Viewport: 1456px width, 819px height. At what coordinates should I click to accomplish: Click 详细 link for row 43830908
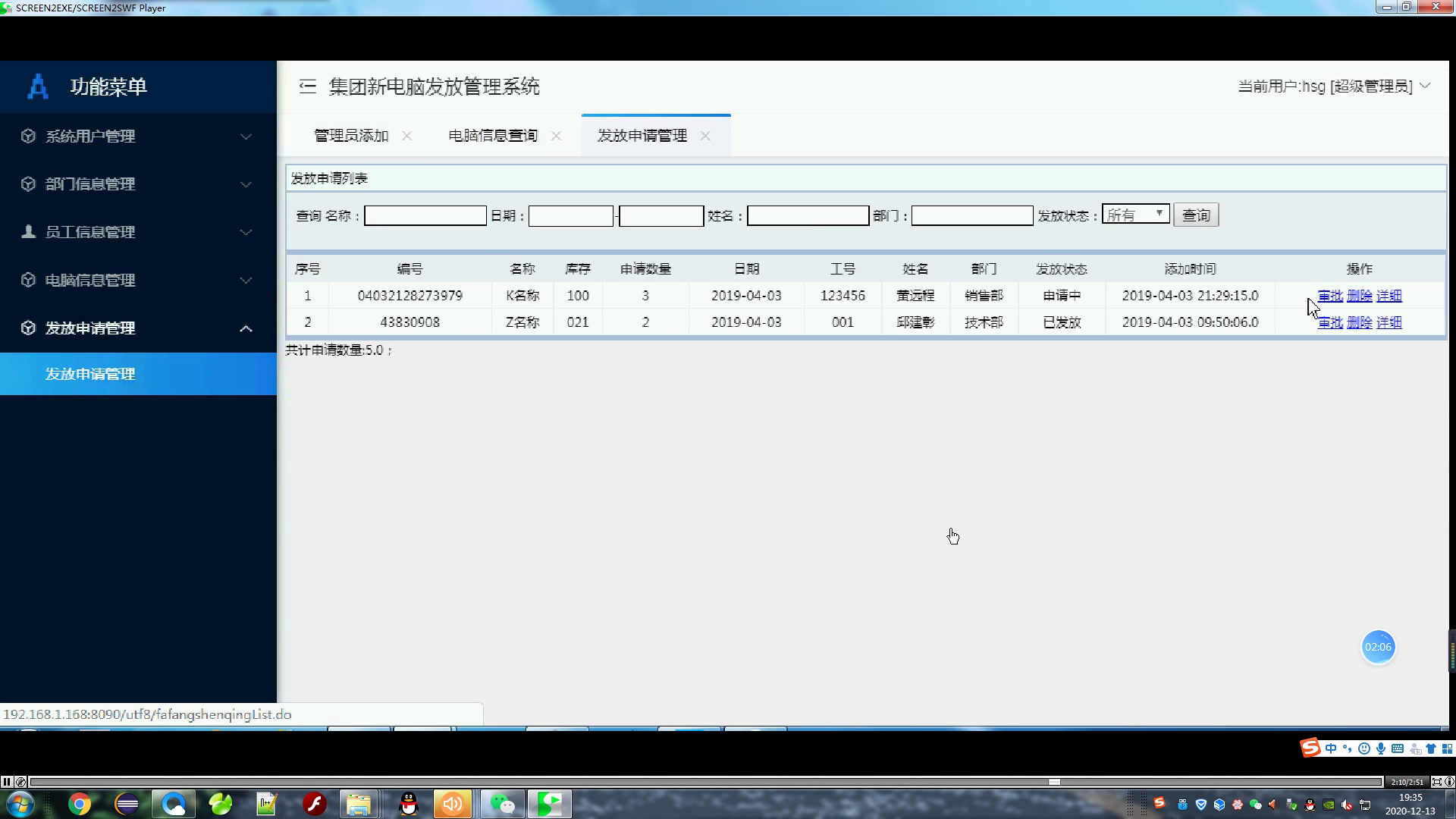1389,322
